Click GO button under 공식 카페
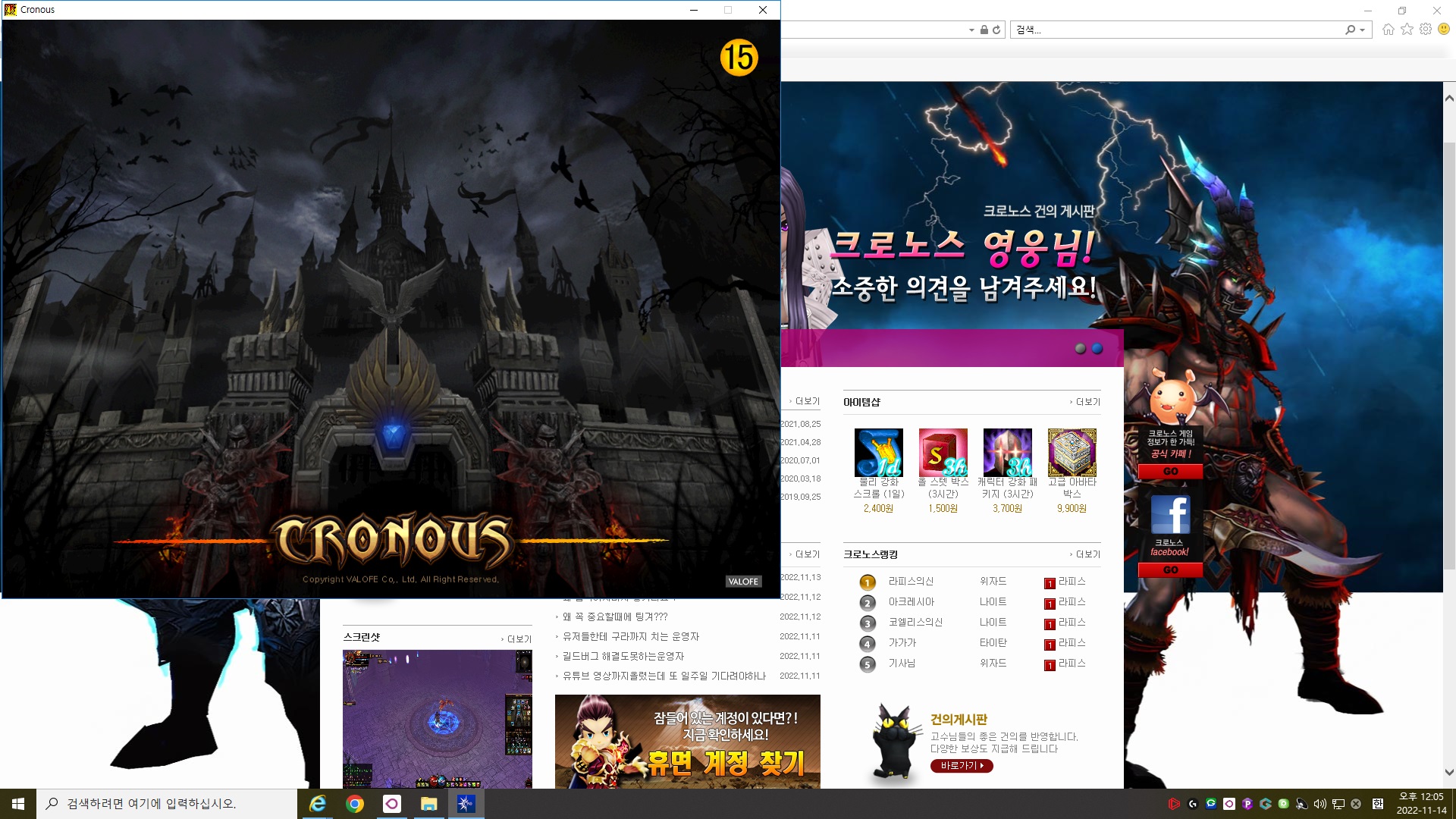Screen dimensions: 1456x819 [x=1170, y=472]
